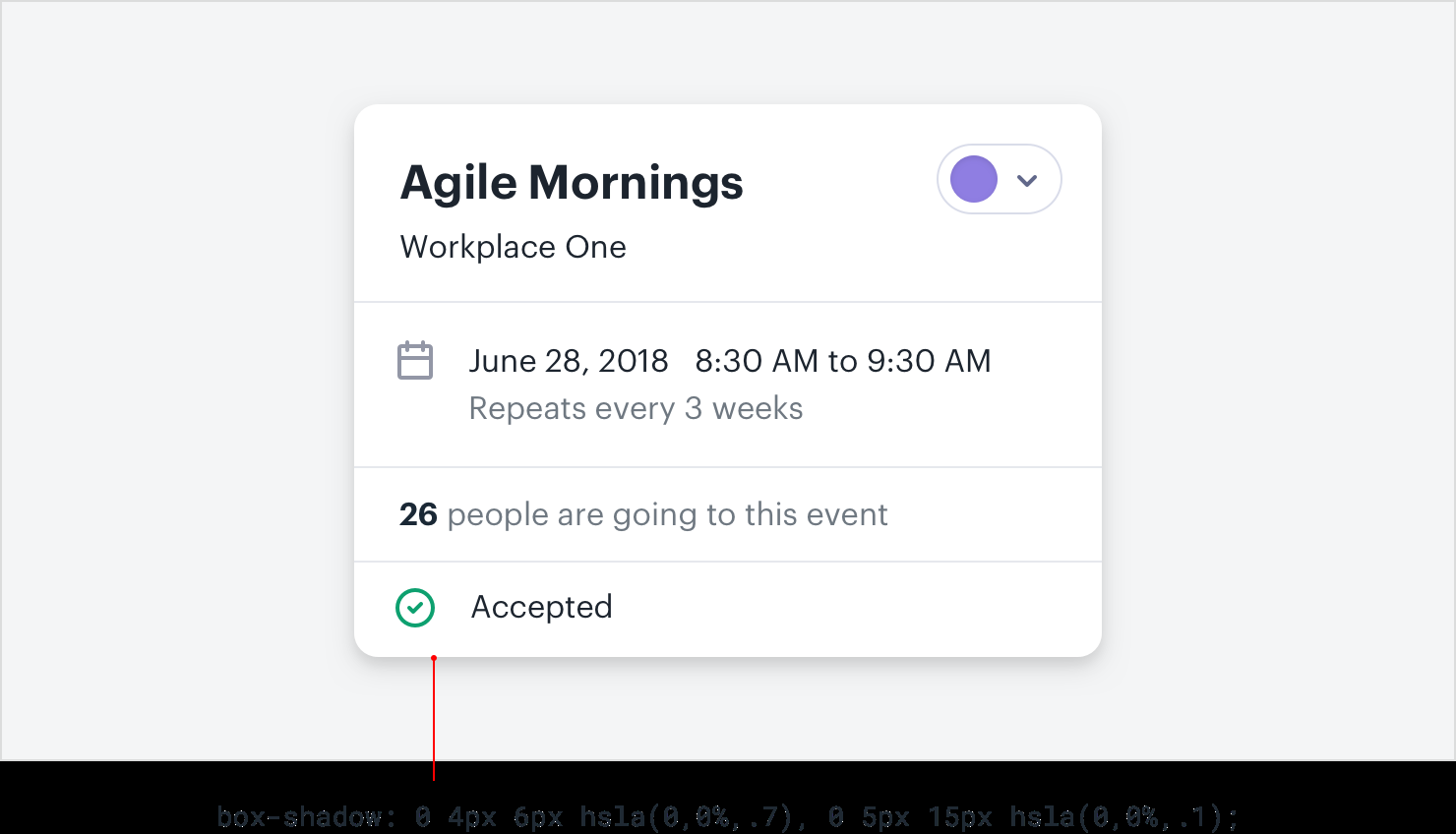
Task: Expand the color dropdown chevron
Action: (1027, 180)
